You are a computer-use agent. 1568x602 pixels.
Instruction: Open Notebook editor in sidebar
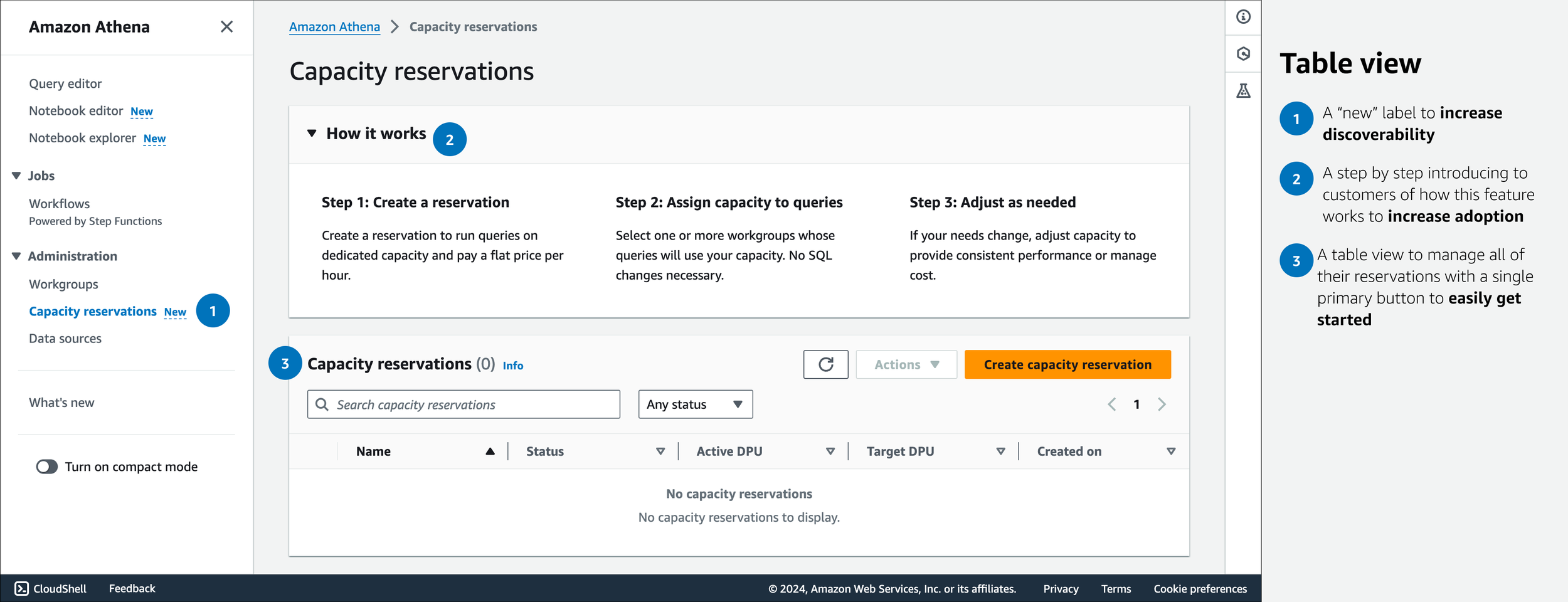click(x=76, y=111)
